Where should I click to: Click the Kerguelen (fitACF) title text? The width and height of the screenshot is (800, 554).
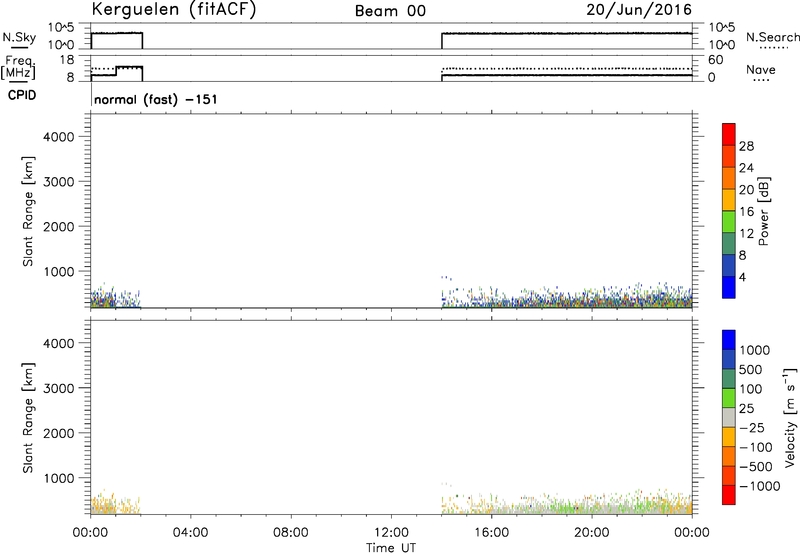click(173, 10)
